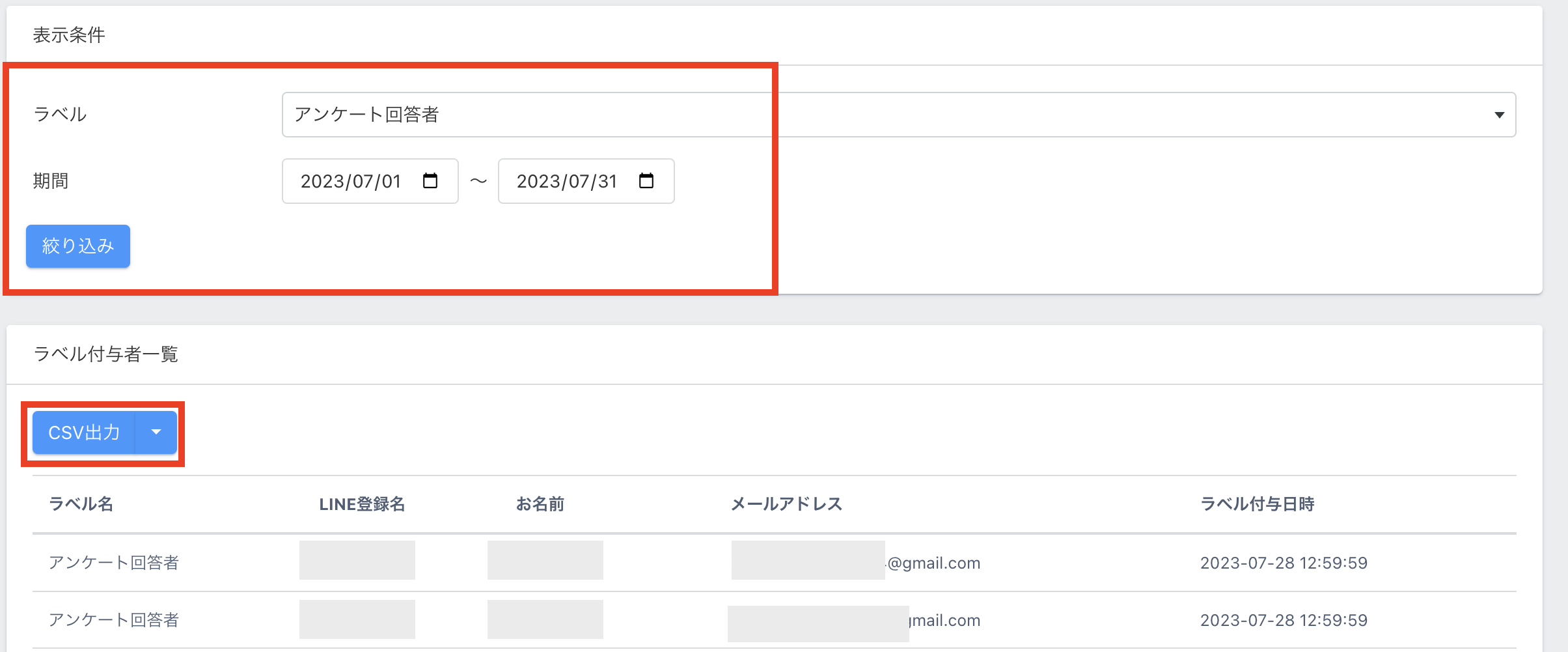Click the メールアドレス column header
This screenshot has width=1568, height=652.
pos(786,503)
